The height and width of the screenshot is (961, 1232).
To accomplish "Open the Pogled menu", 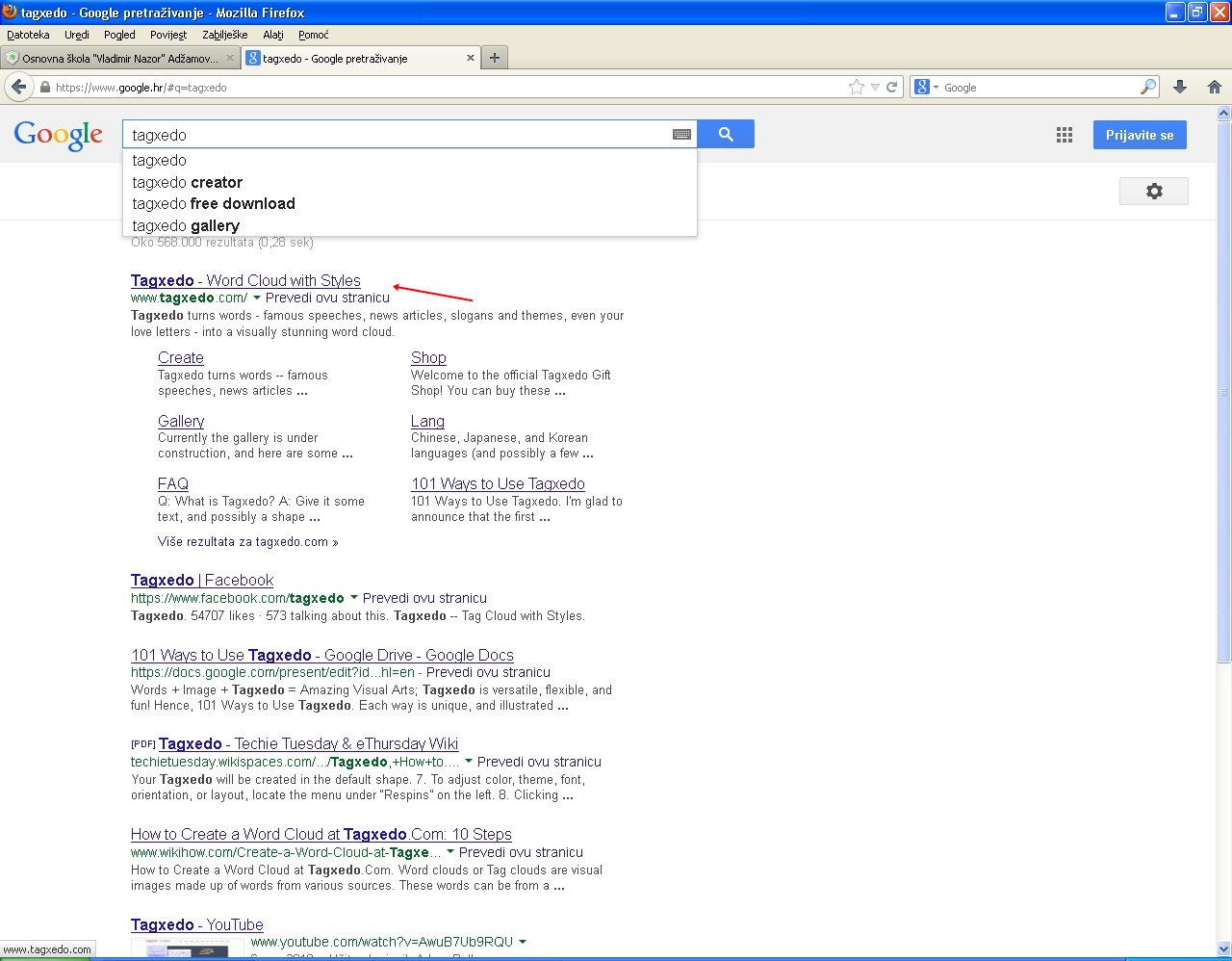I will pyautogui.click(x=119, y=35).
